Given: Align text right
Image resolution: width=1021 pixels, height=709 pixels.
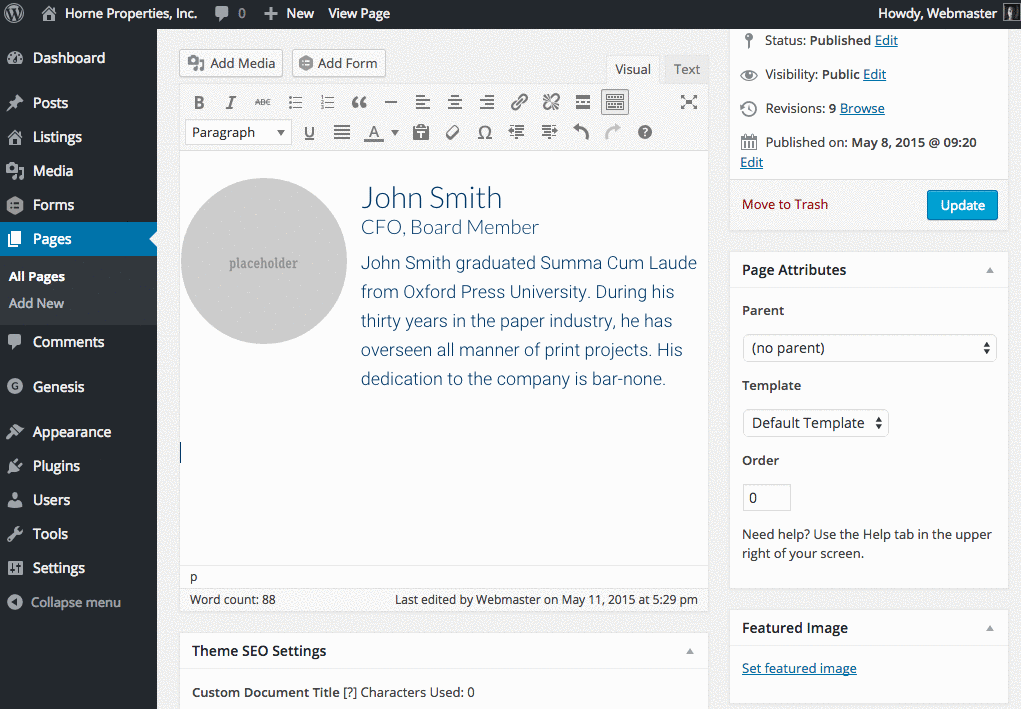Looking at the screenshot, I should click(486, 102).
